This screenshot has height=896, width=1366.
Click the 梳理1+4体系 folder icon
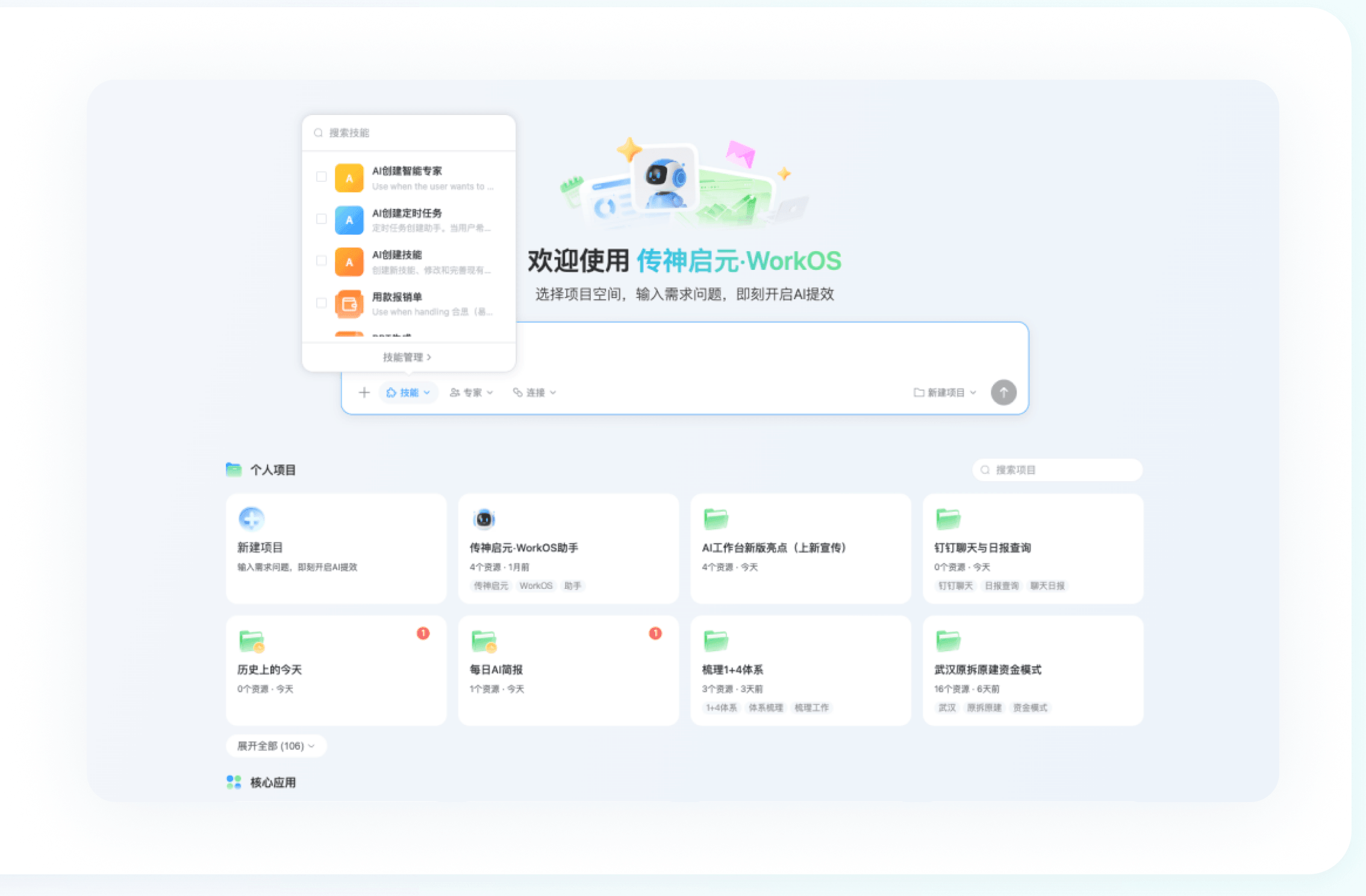[x=716, y=641]
